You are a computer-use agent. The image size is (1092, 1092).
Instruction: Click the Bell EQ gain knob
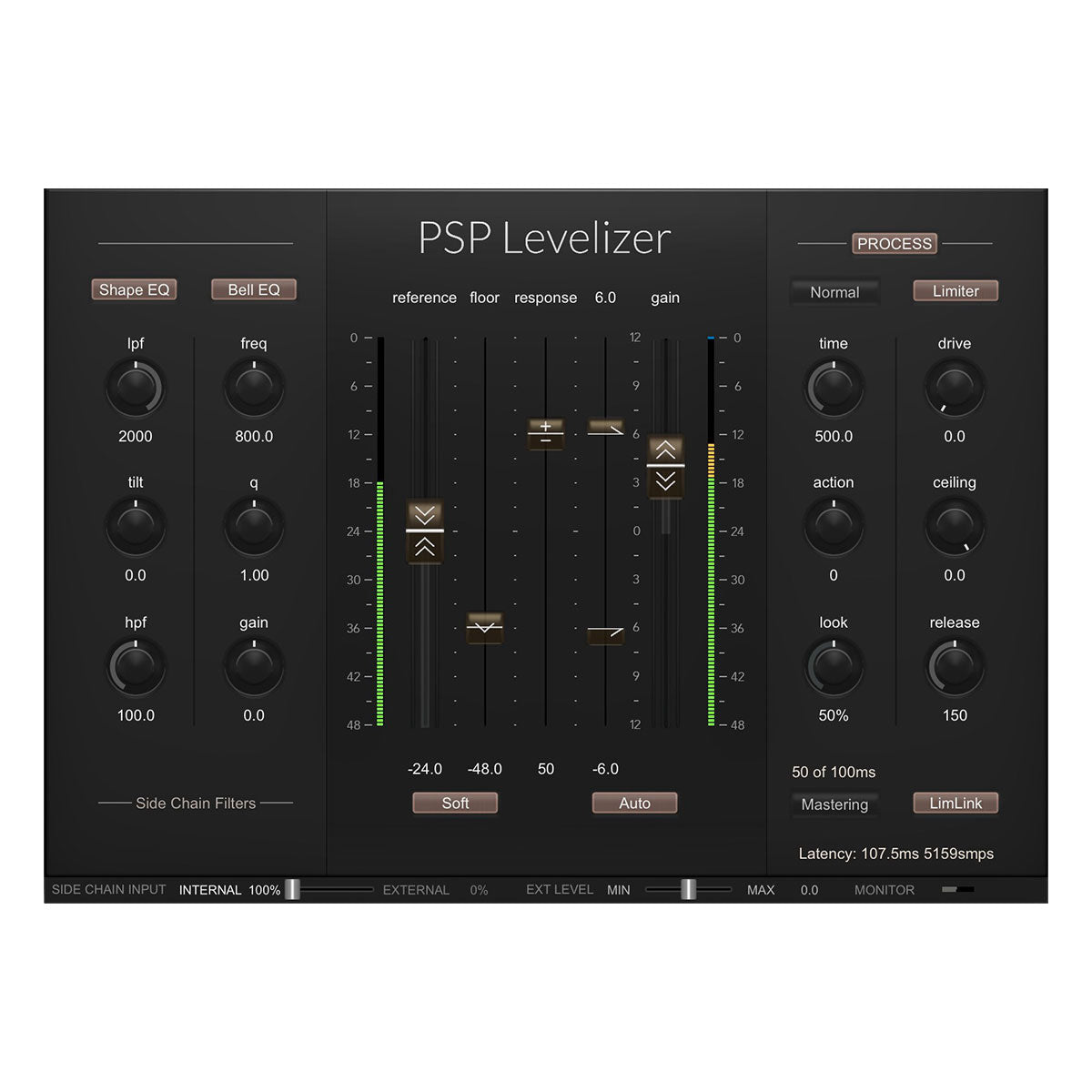pyautogui.click(x=254, y=666)
